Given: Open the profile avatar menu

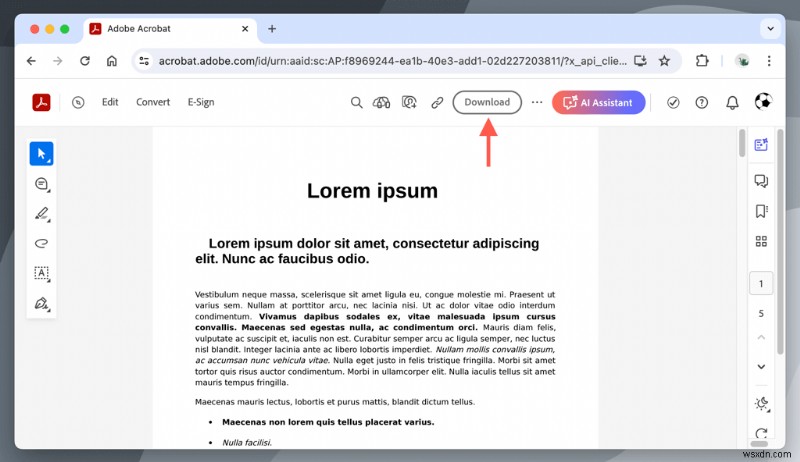Looking at the screenshot, I should click(763, 101).
